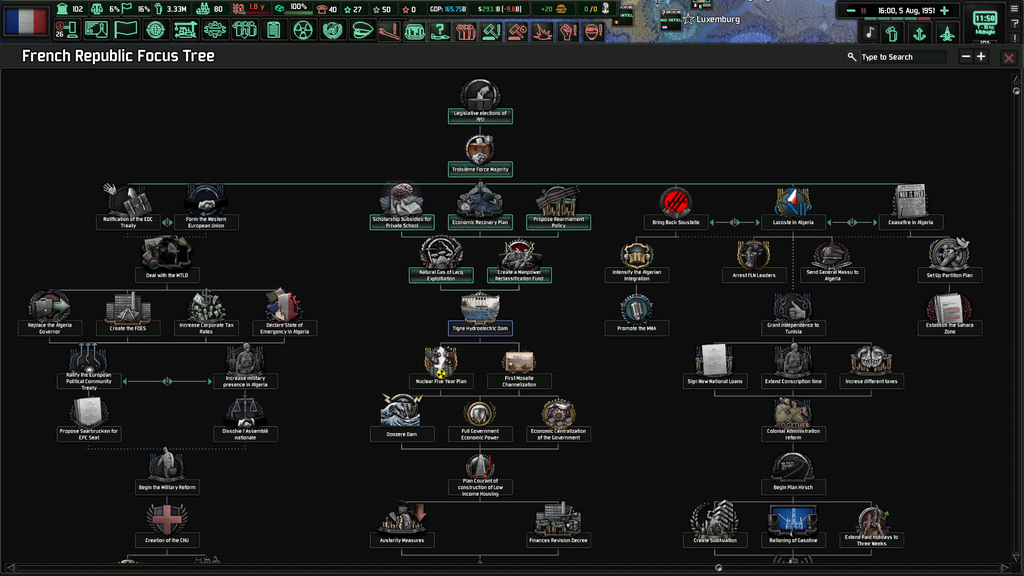Zoom out the focus tree
Viewport: 1024px width, 576px height.
click(966, 57)
